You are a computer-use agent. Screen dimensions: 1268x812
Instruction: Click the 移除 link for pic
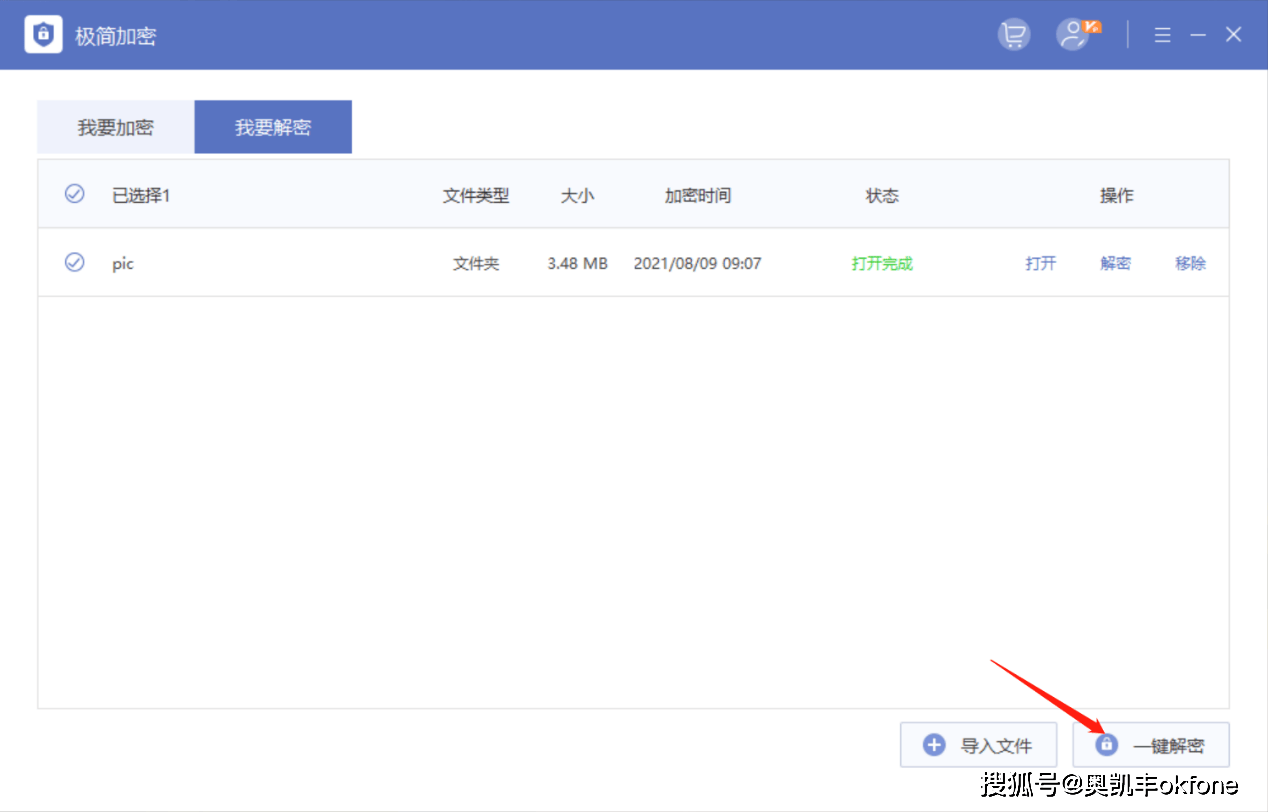(1190, 263)
